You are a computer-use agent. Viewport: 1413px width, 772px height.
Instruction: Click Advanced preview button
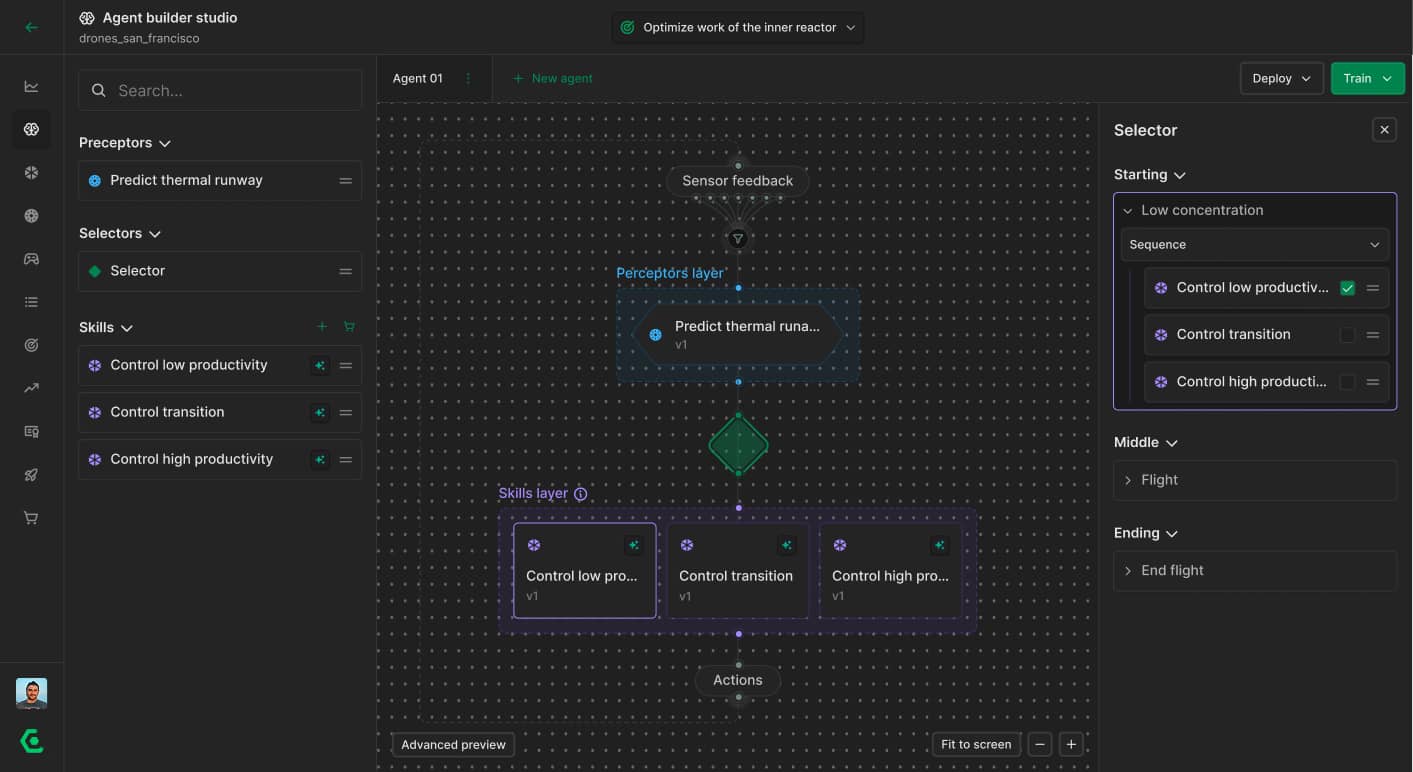(453, 744)
